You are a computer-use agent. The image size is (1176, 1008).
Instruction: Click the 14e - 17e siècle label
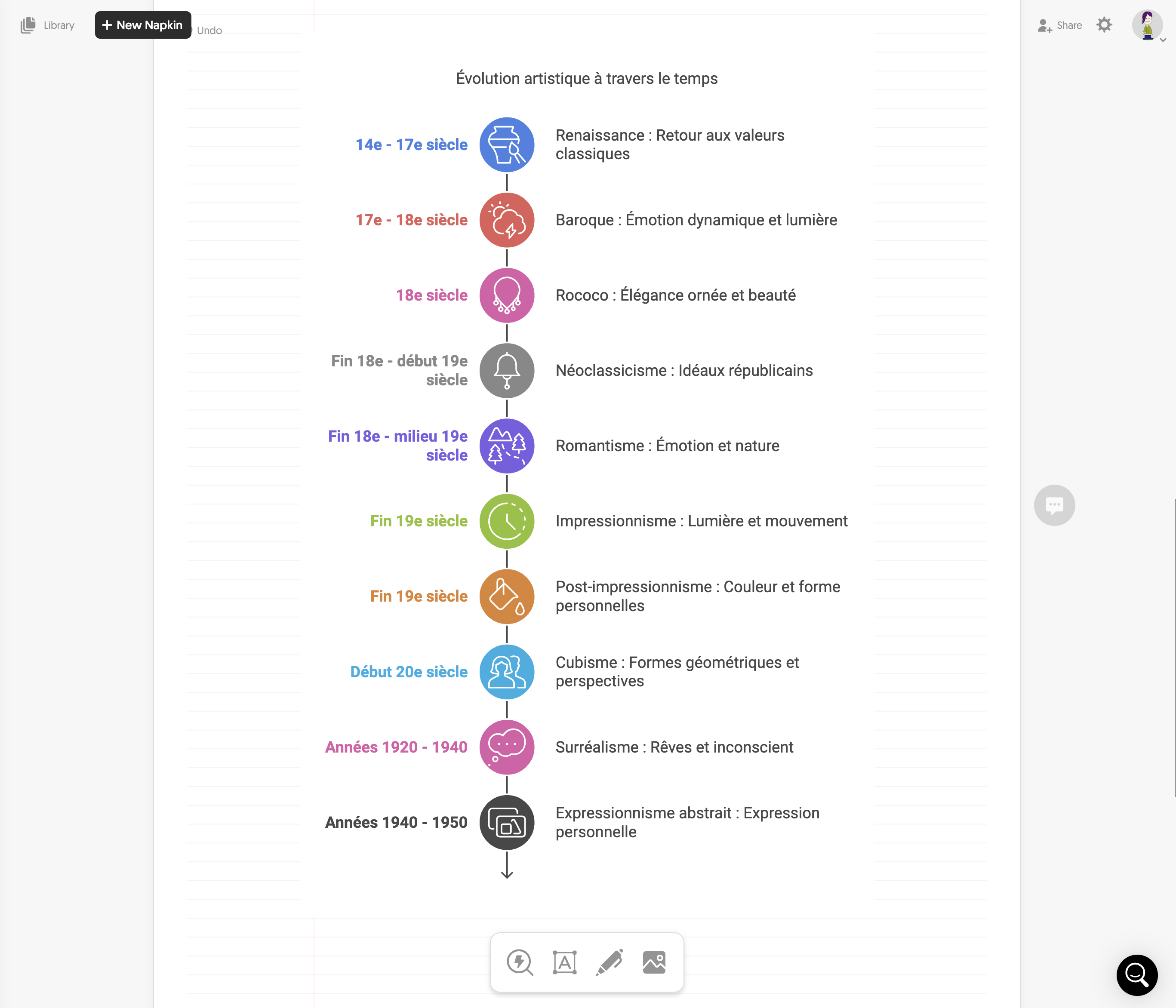coord(412,145)
